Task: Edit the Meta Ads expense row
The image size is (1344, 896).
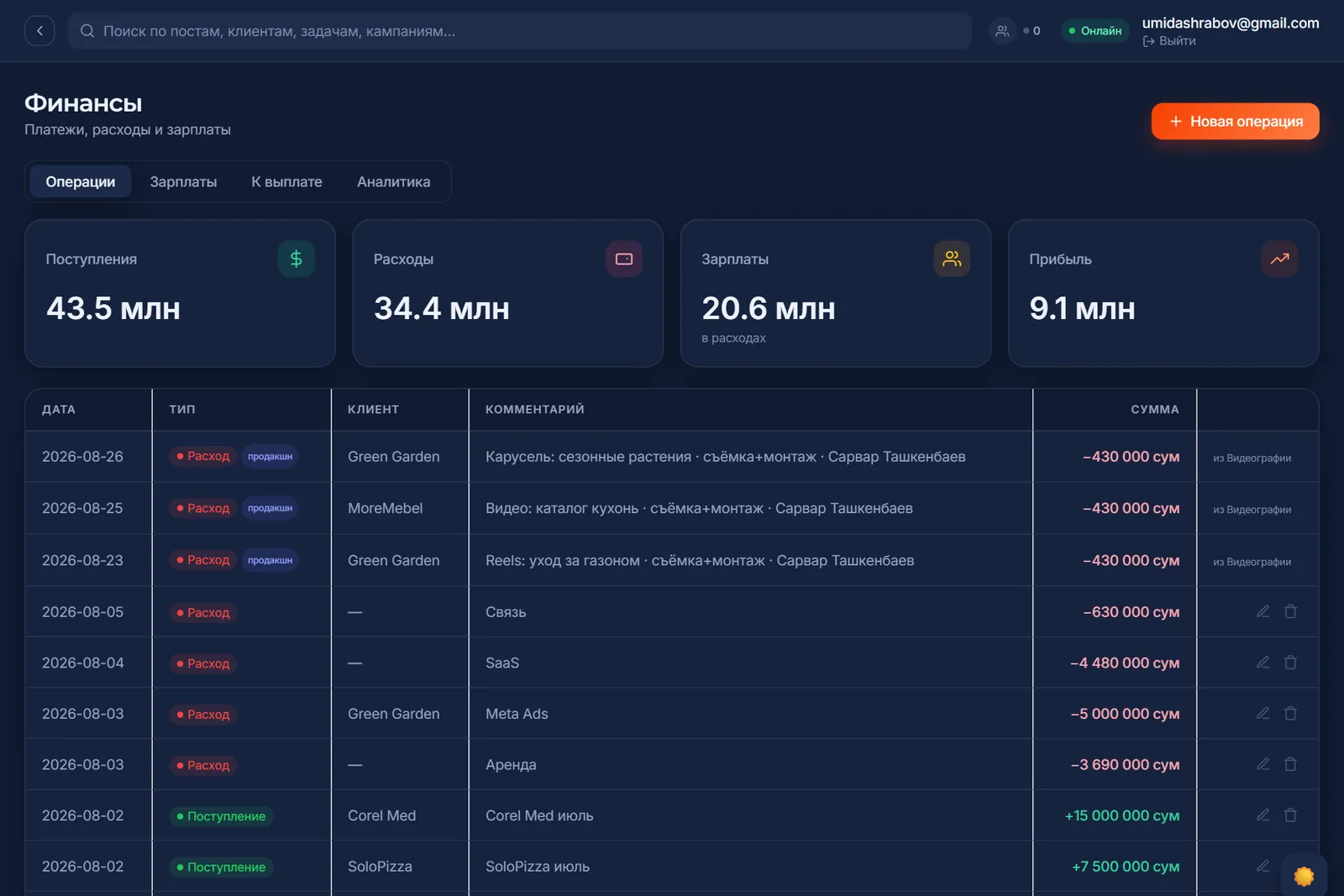Action: point(1263,713)
